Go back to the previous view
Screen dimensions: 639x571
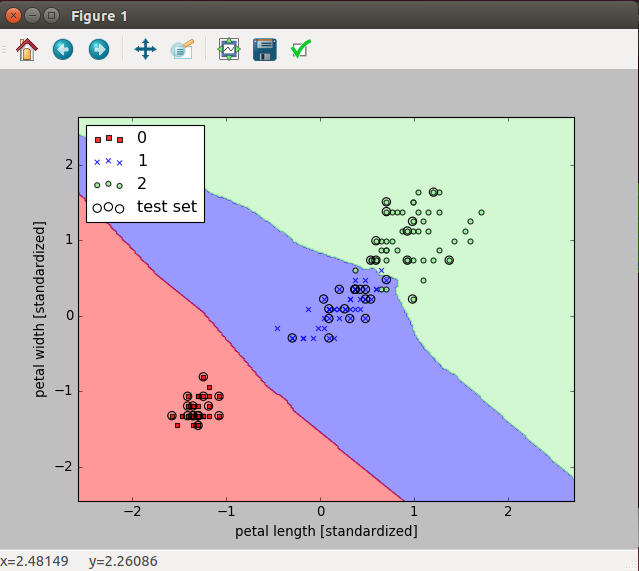pyautogui.click(x=63, y=49)
